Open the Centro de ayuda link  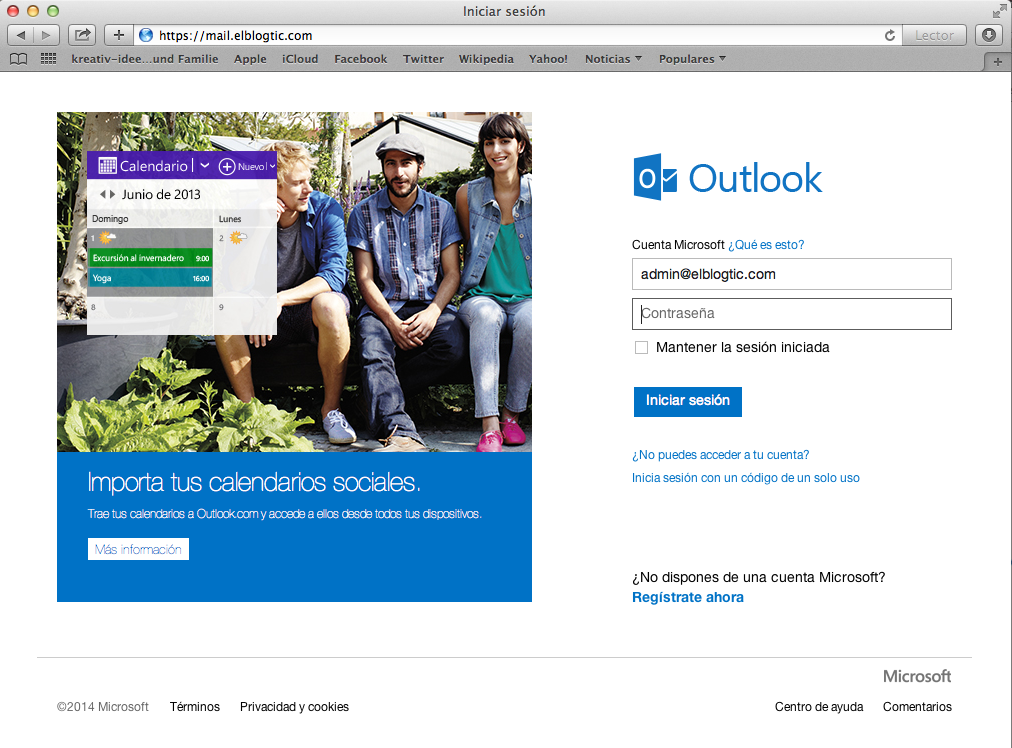pyautogui.click(x=819, y=707)
